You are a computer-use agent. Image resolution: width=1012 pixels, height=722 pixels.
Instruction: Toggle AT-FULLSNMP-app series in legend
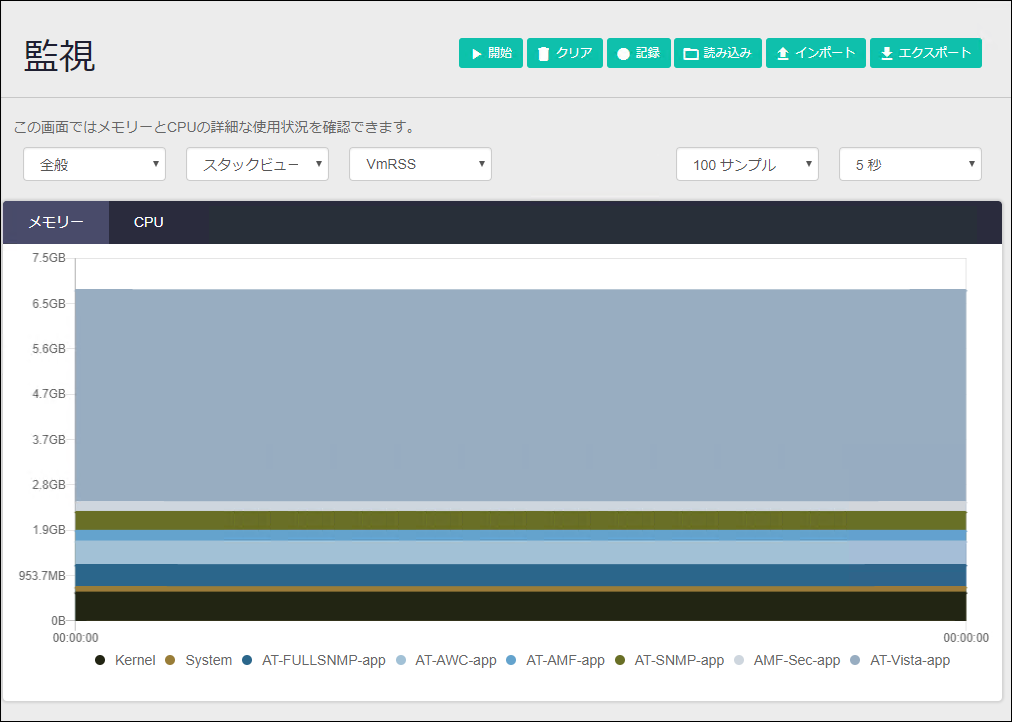tap(314, 660)
